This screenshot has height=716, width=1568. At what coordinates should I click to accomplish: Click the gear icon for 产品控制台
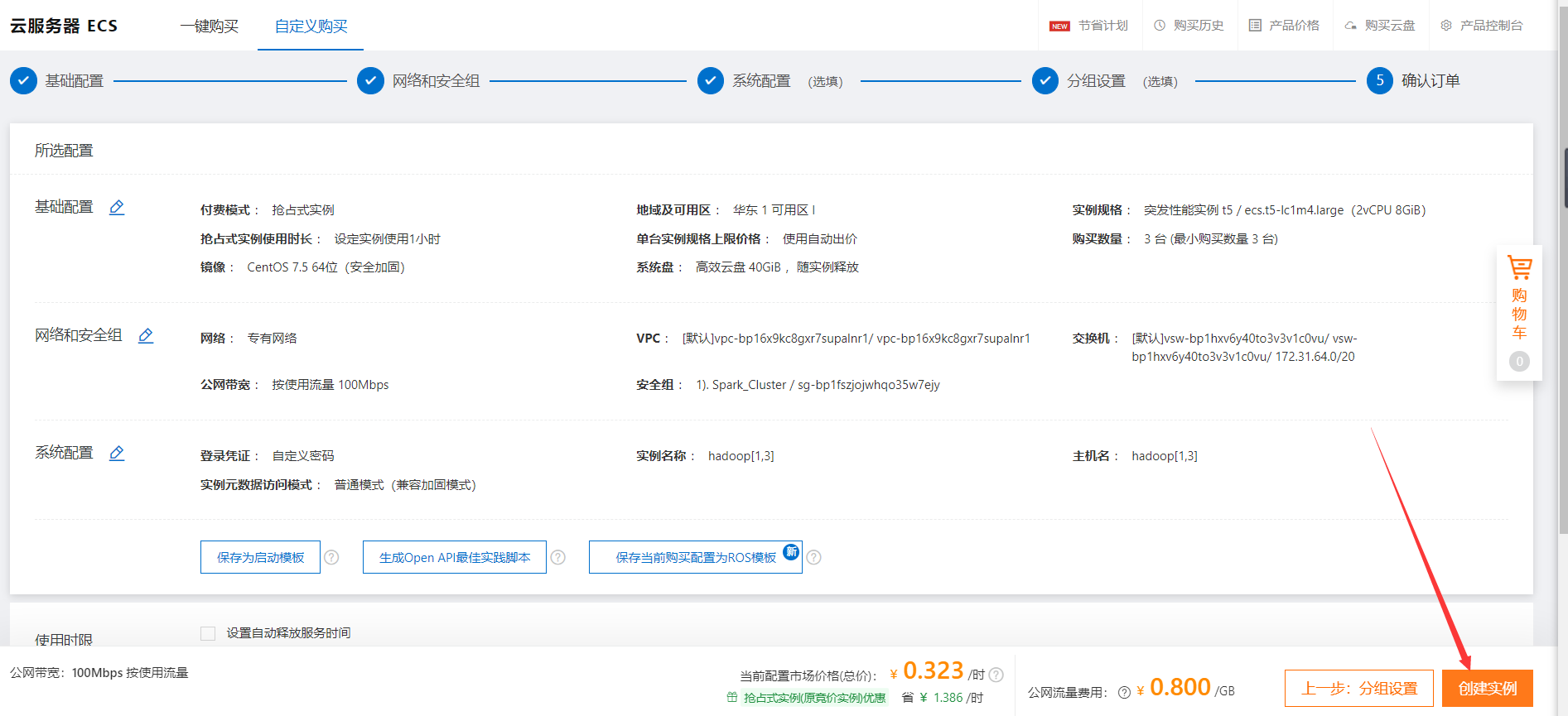[1446, 26]
